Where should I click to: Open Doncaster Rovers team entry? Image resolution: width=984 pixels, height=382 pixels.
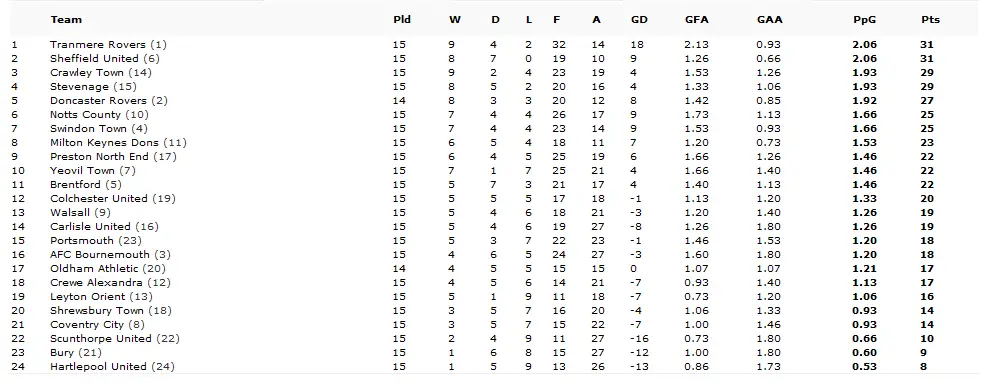coord(99,100)
